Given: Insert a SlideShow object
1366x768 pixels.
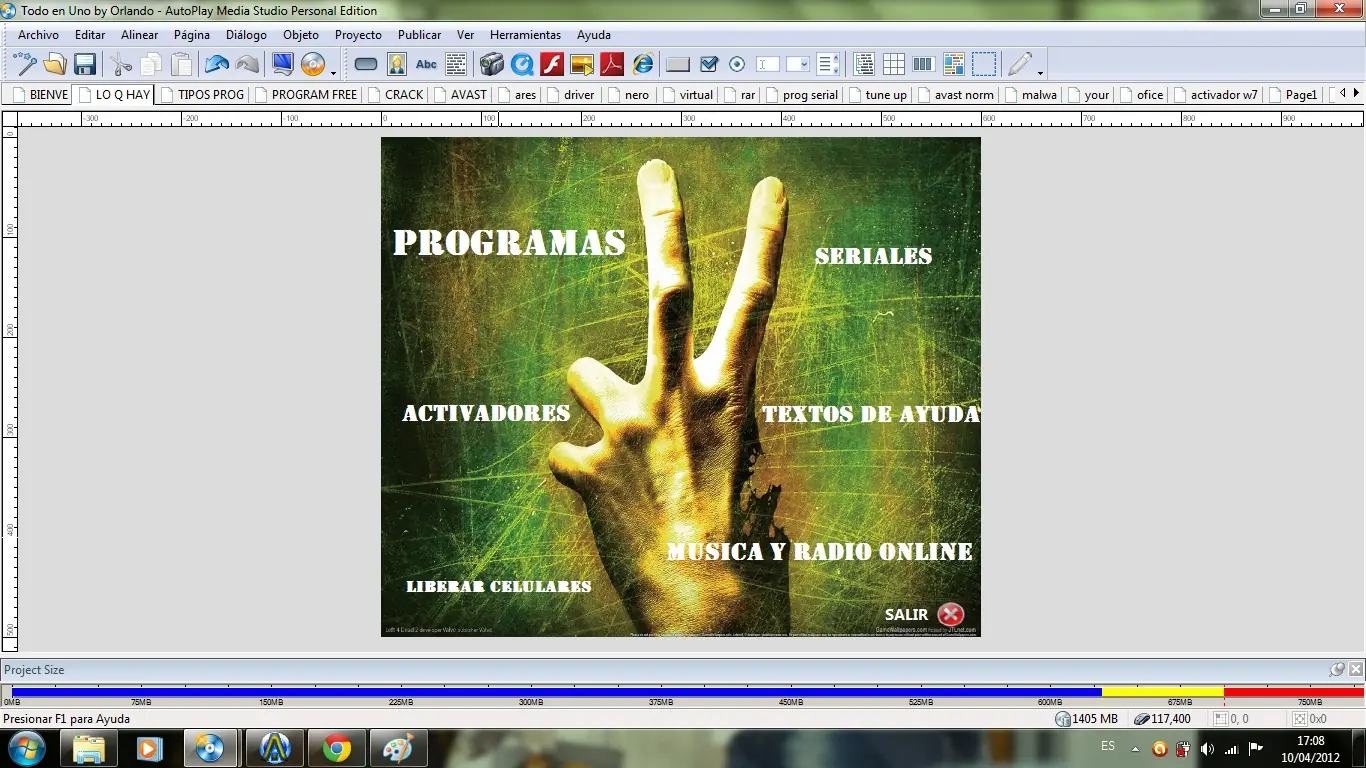Looking at the screenshot, I should 580,64.
